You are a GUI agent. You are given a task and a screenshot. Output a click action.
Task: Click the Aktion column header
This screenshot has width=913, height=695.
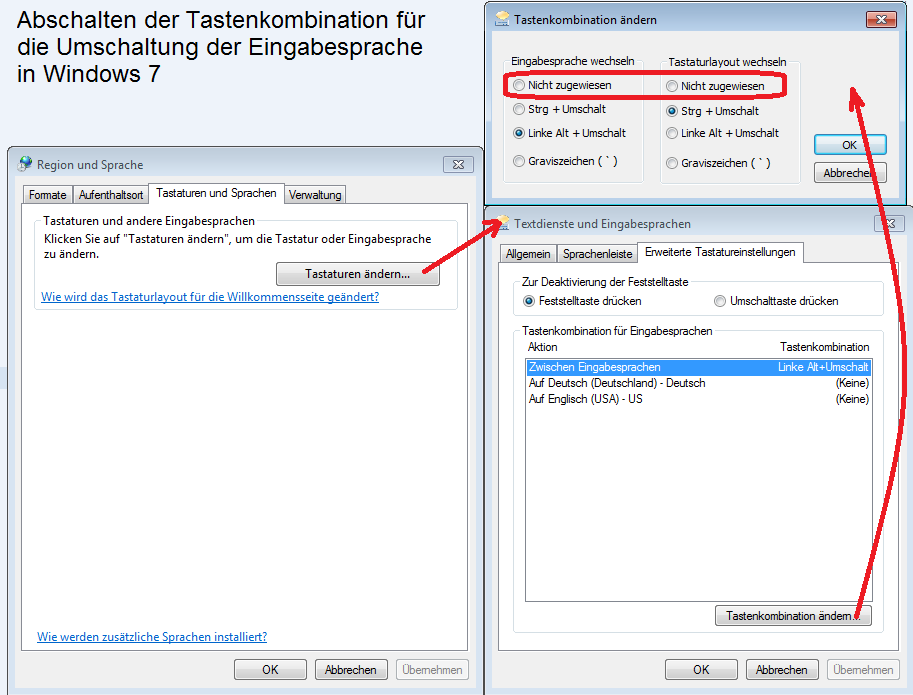click(543, 347)
